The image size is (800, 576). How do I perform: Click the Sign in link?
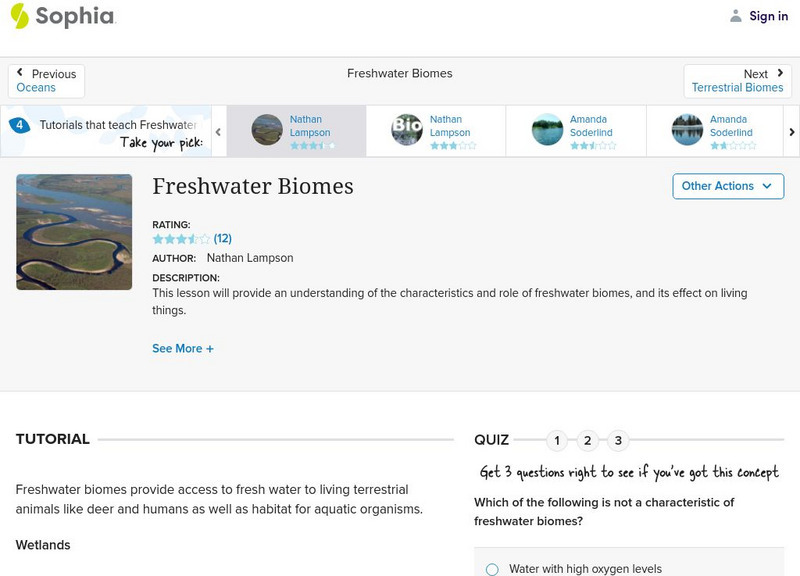768,16
